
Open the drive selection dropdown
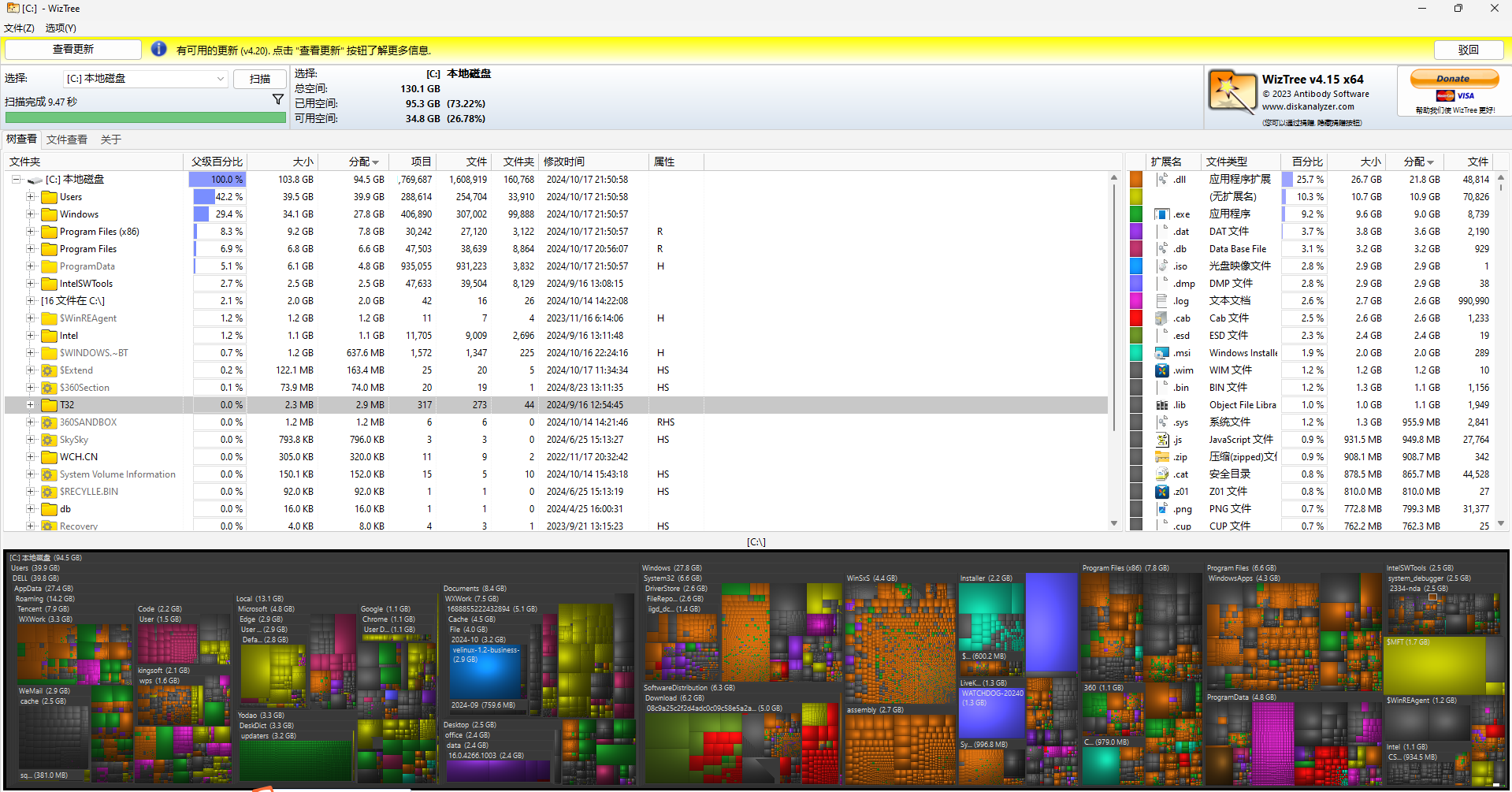click(146, 79)
